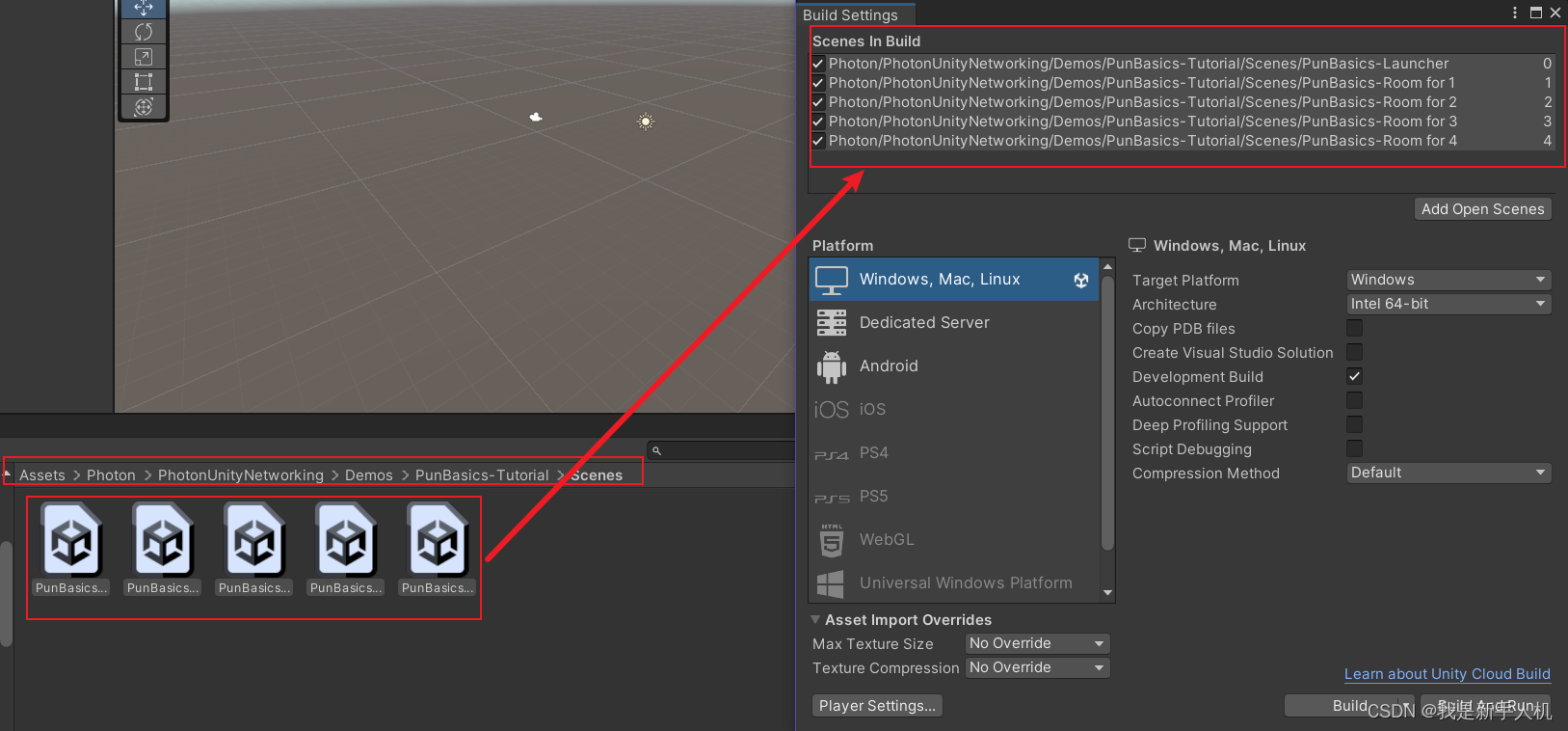Open the Texture Compression dropdown
1568x731 pixels.
[1038, 667]
